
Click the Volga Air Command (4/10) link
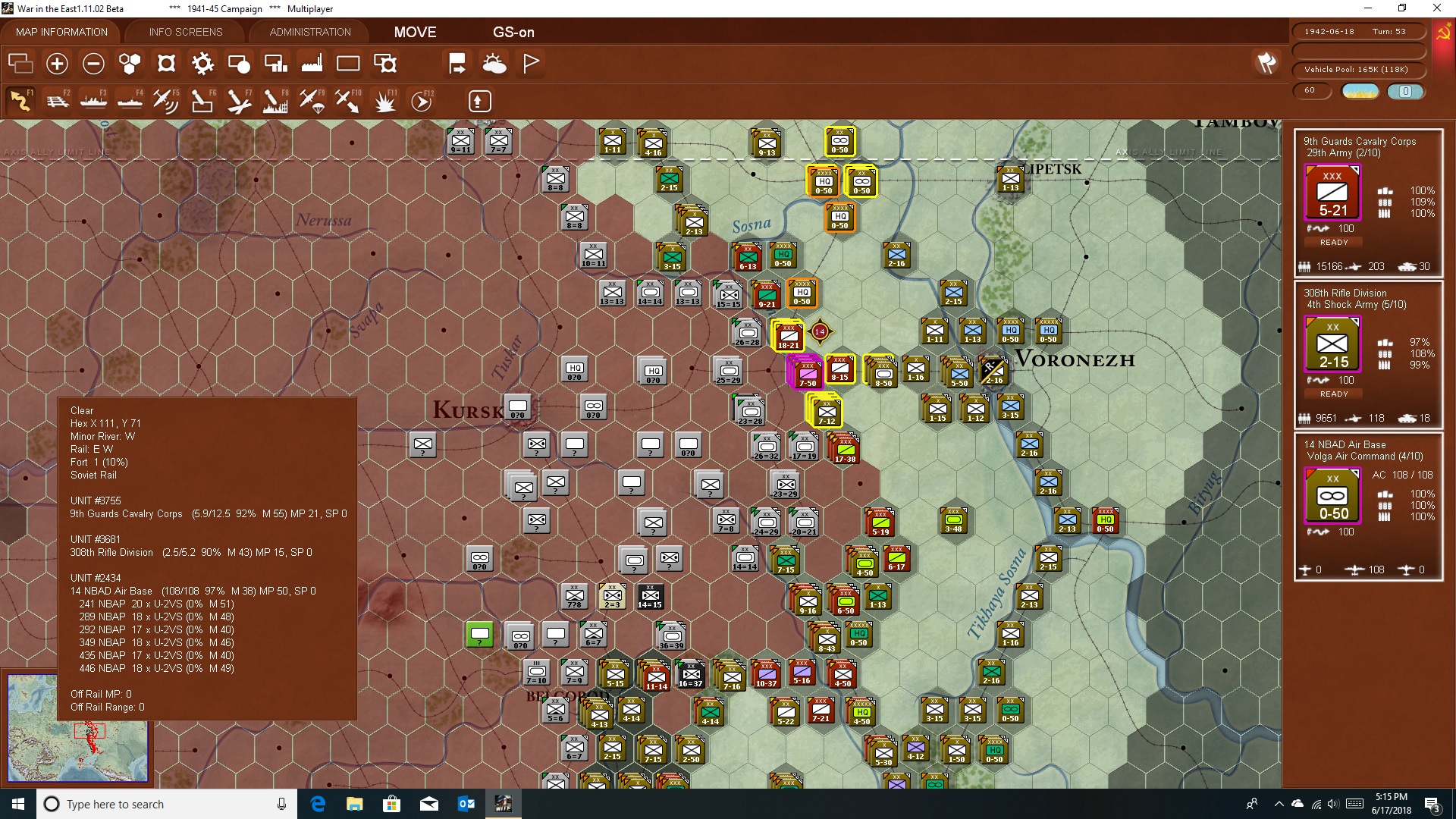1364,456
